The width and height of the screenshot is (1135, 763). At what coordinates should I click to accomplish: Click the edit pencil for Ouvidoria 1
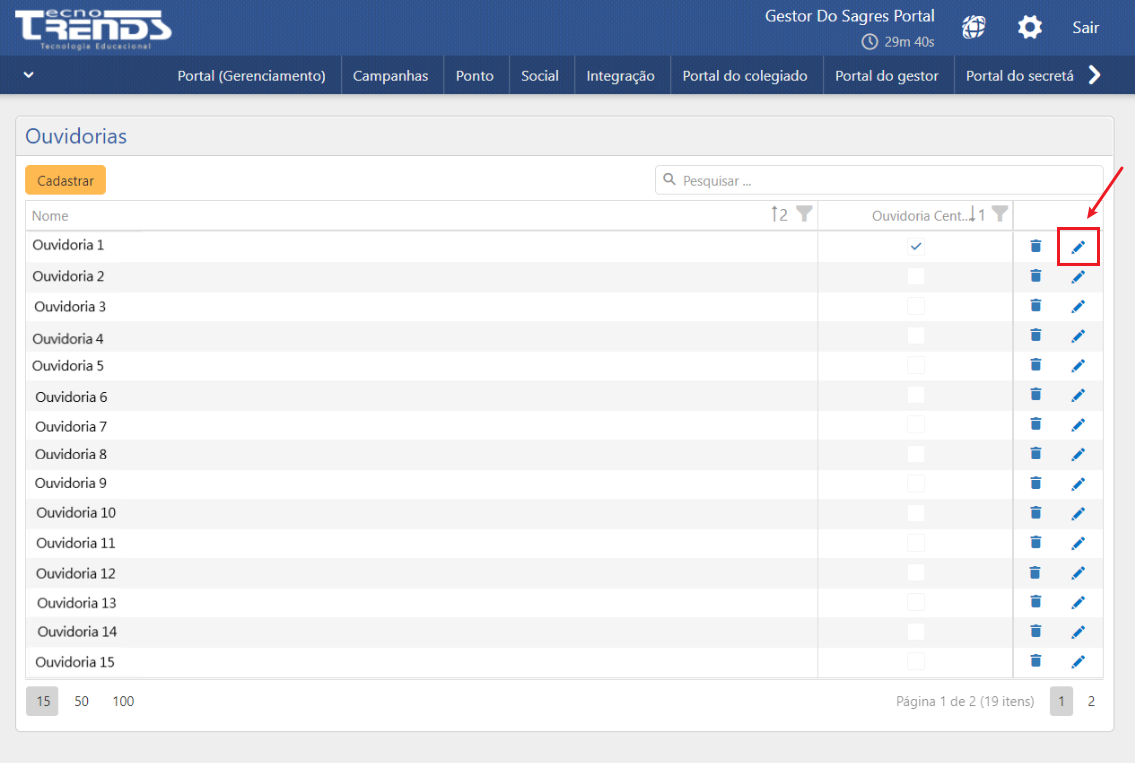[x=1078, y=247]
